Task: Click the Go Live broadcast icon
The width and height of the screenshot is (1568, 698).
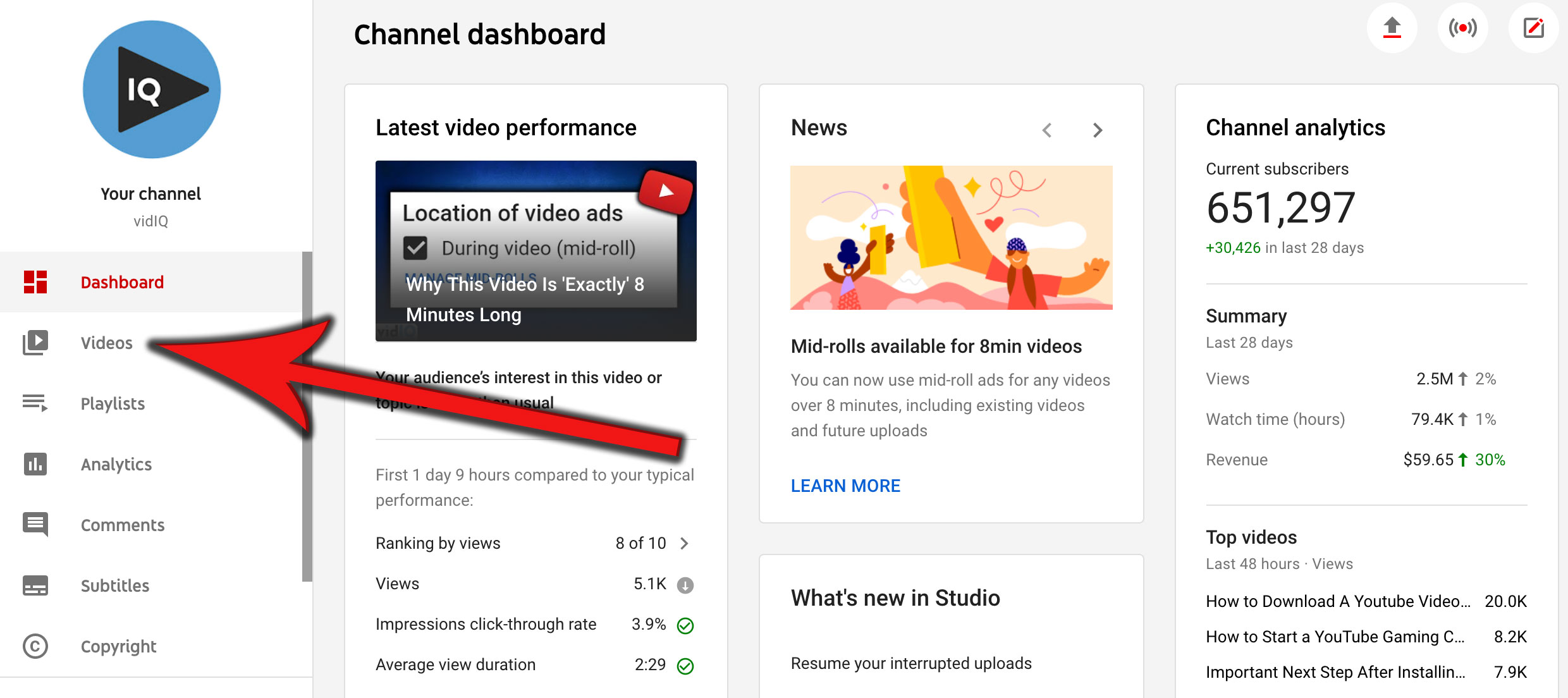Action: [x=1462, y=28]
